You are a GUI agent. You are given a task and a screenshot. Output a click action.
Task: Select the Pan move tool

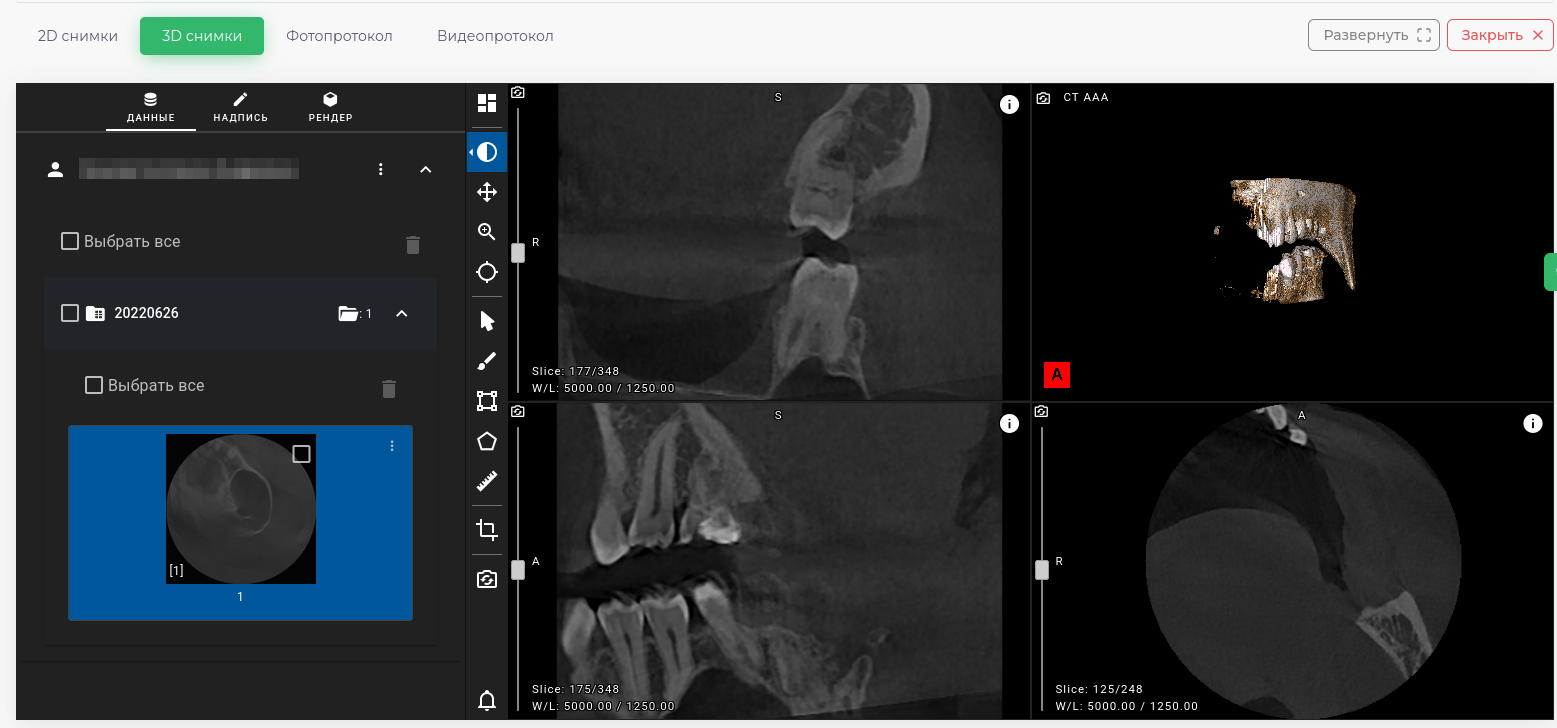point(487,192)
